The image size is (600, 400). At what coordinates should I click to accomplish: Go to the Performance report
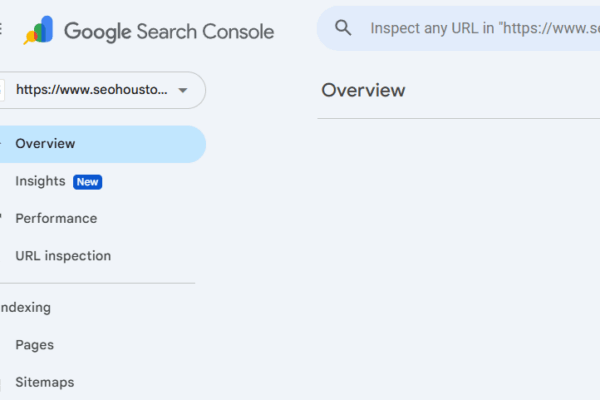(56, 218)
